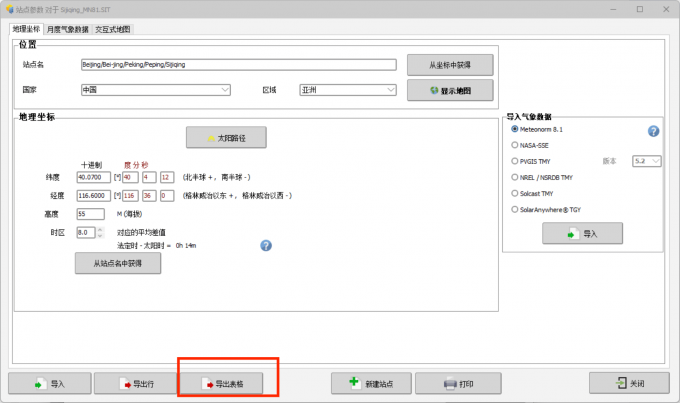Open the PVGIS 版本 dropdown showing 5.2
The image size is (680, 403).
pos(647,161)
